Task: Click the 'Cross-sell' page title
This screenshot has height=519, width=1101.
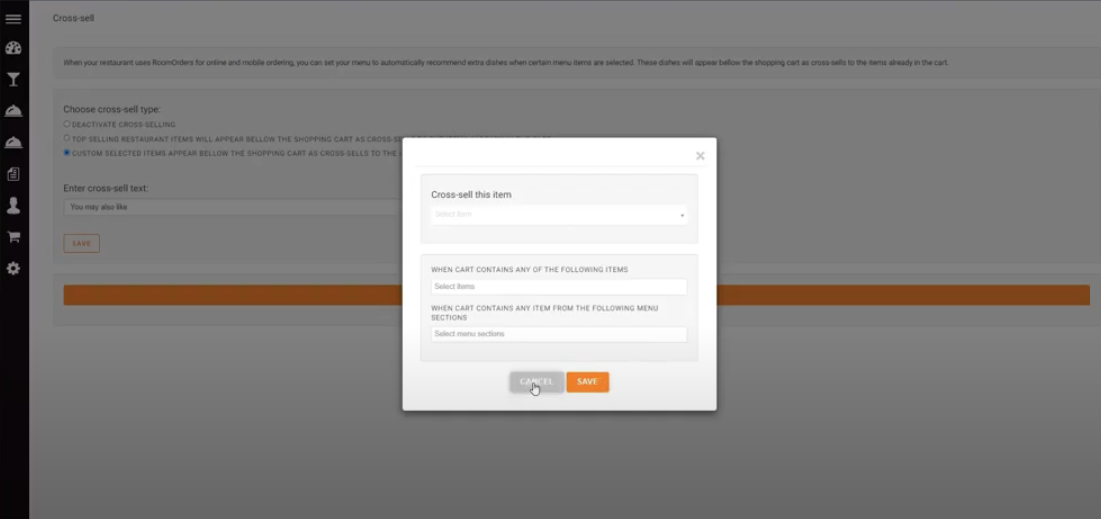Action: point(73,18)
